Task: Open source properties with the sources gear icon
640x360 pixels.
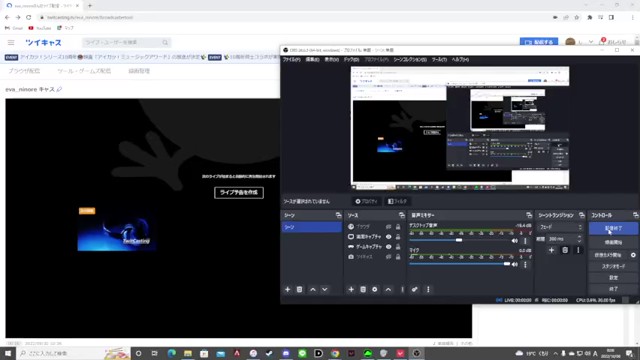Action: tap(375, 289)
